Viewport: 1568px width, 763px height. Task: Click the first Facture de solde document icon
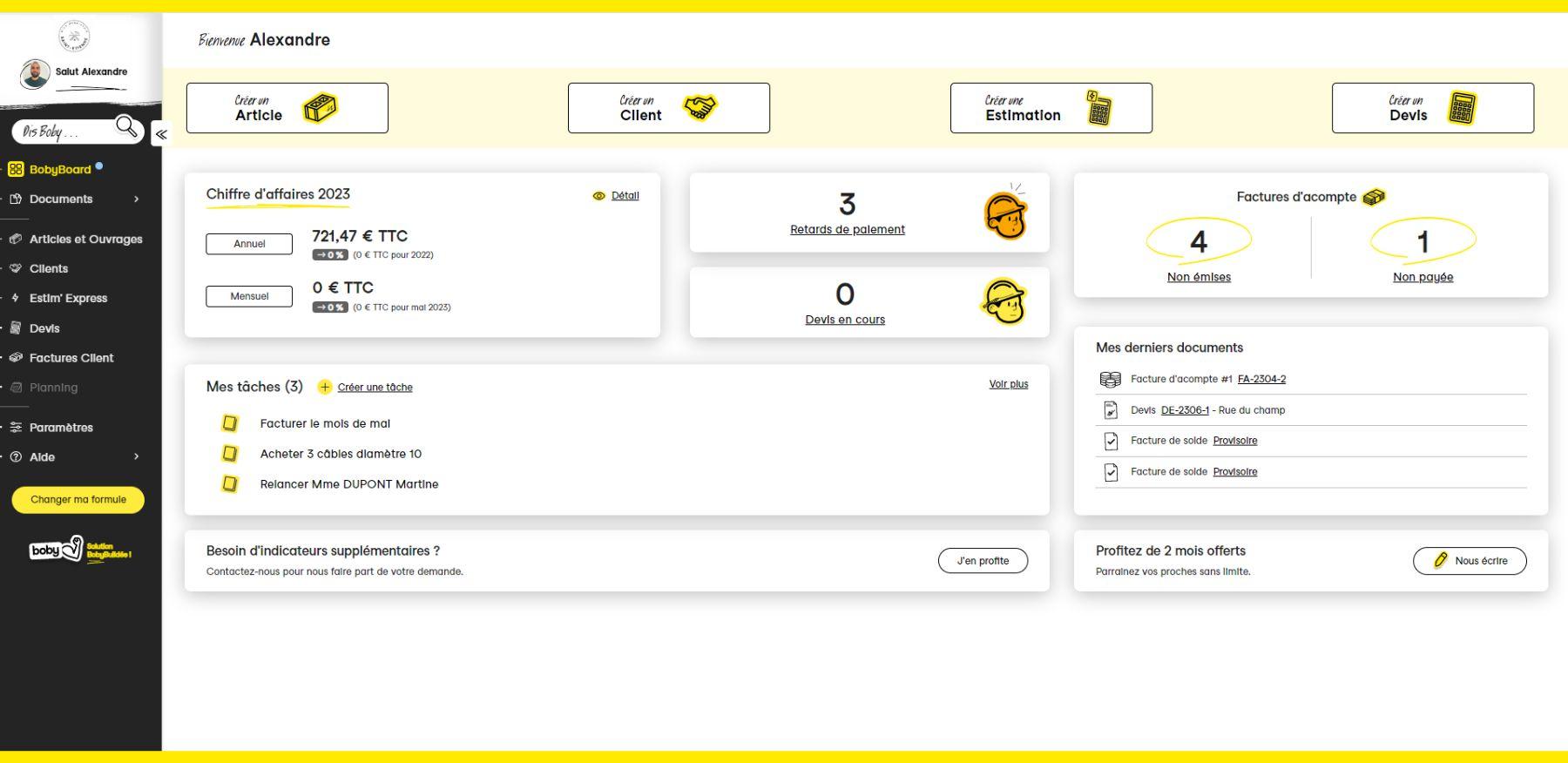pos(1111,441)
